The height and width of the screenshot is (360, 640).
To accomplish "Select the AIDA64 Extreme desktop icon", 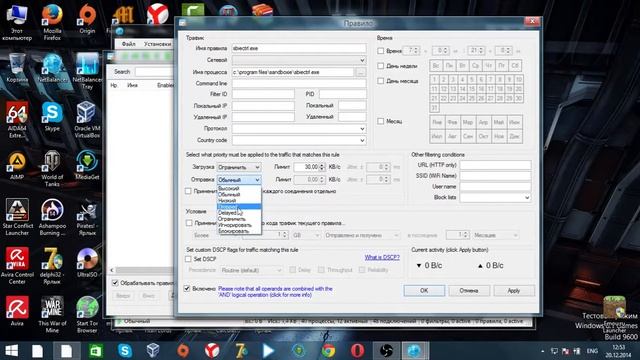I will (17, 120).
